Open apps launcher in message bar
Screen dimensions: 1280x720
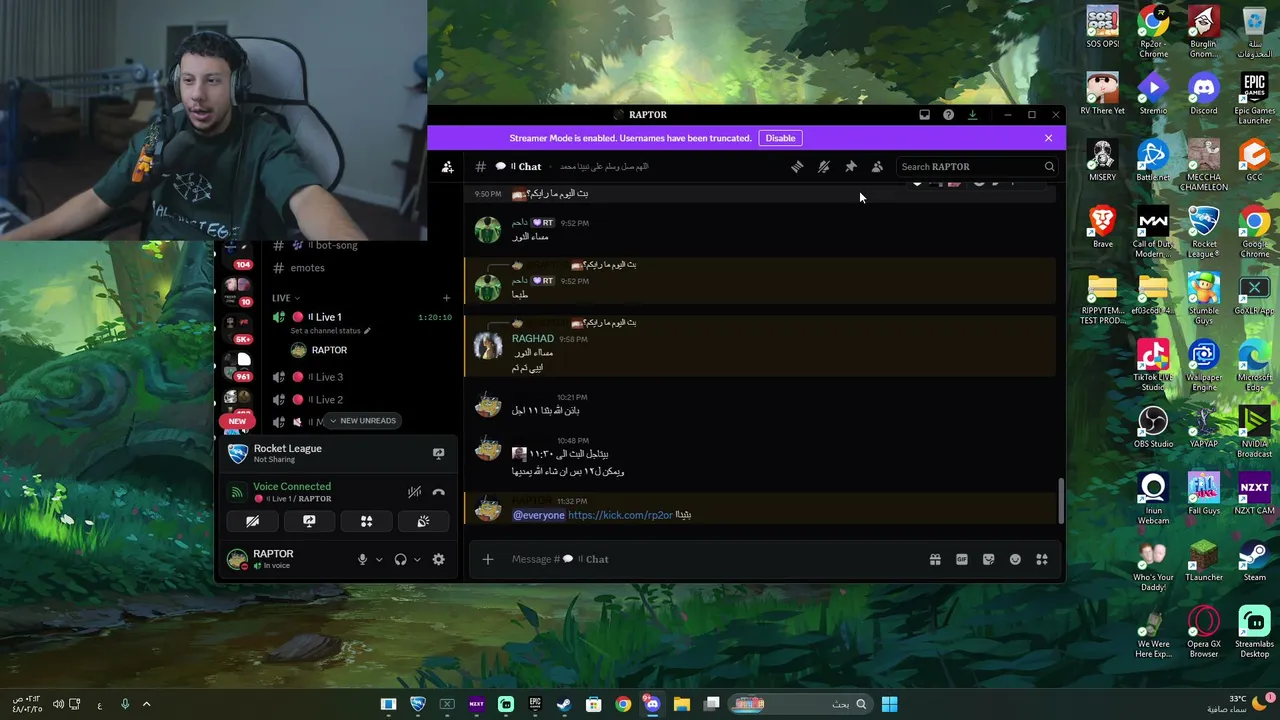[1041, 560]
